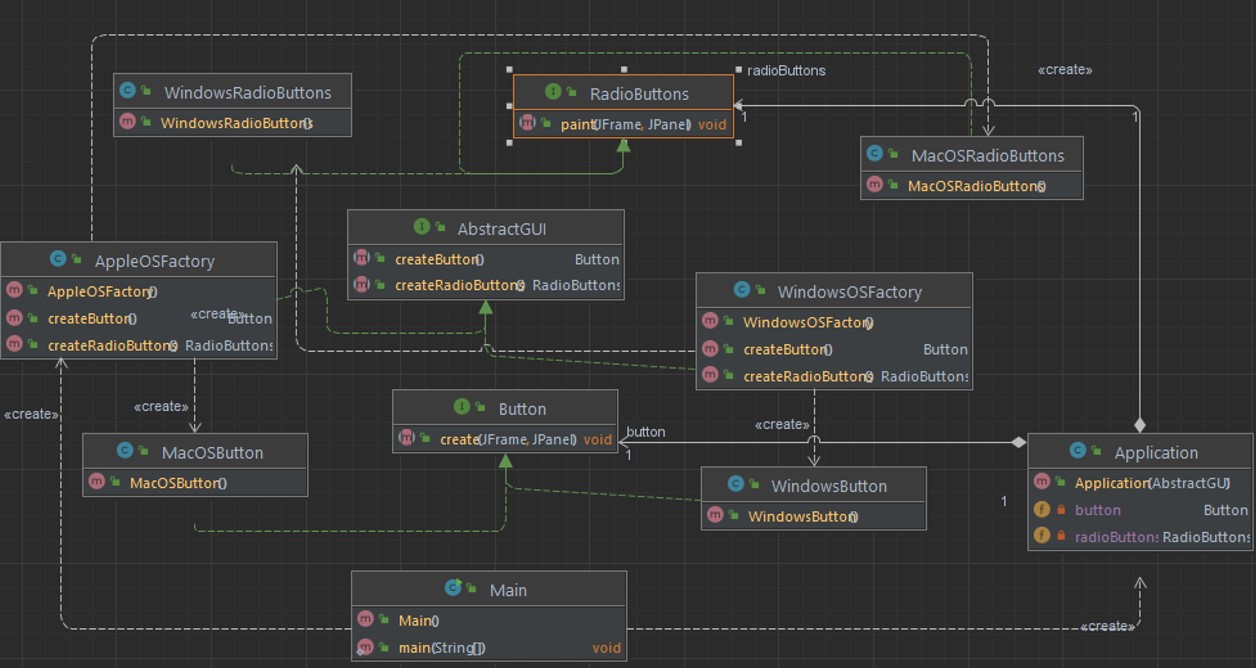Select the MacOSButton class header

pos(212,452)
